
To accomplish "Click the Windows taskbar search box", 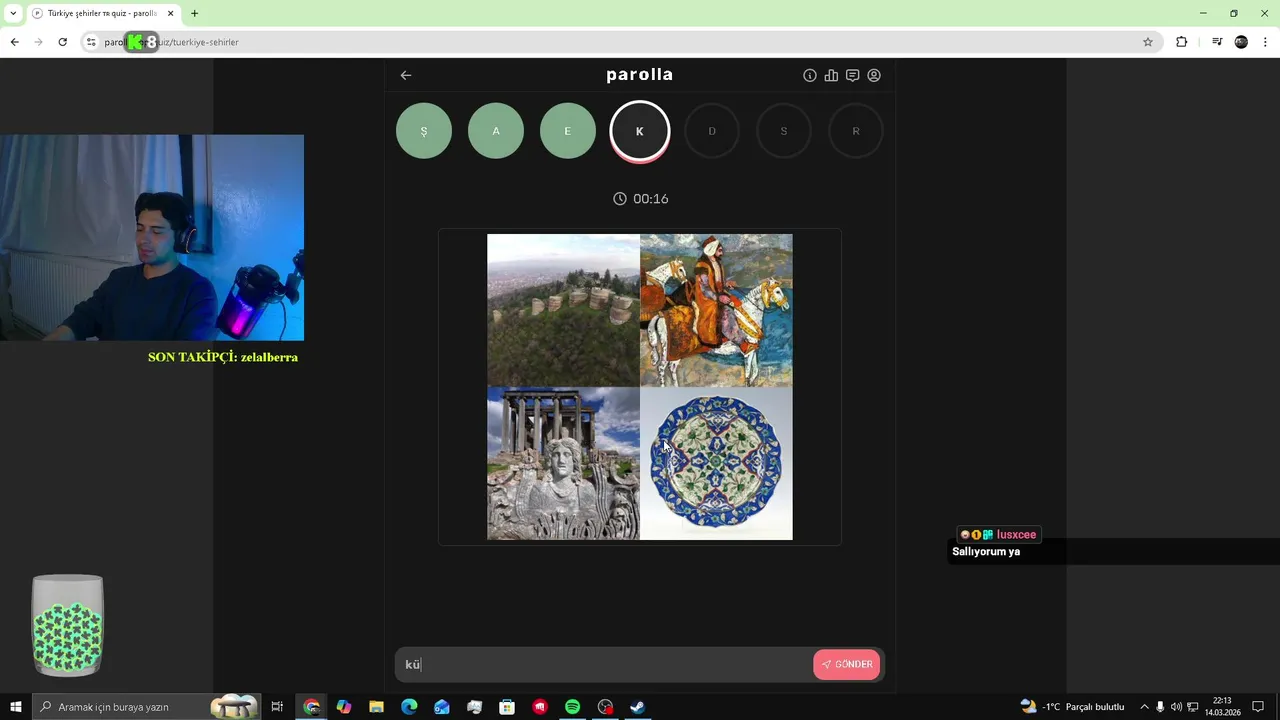I will coord(147,707).
